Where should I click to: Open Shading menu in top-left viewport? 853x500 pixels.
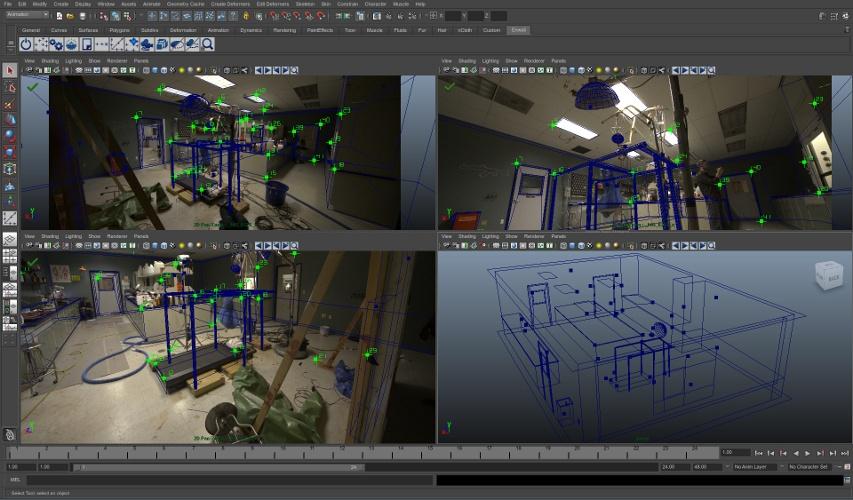point(50,61)
